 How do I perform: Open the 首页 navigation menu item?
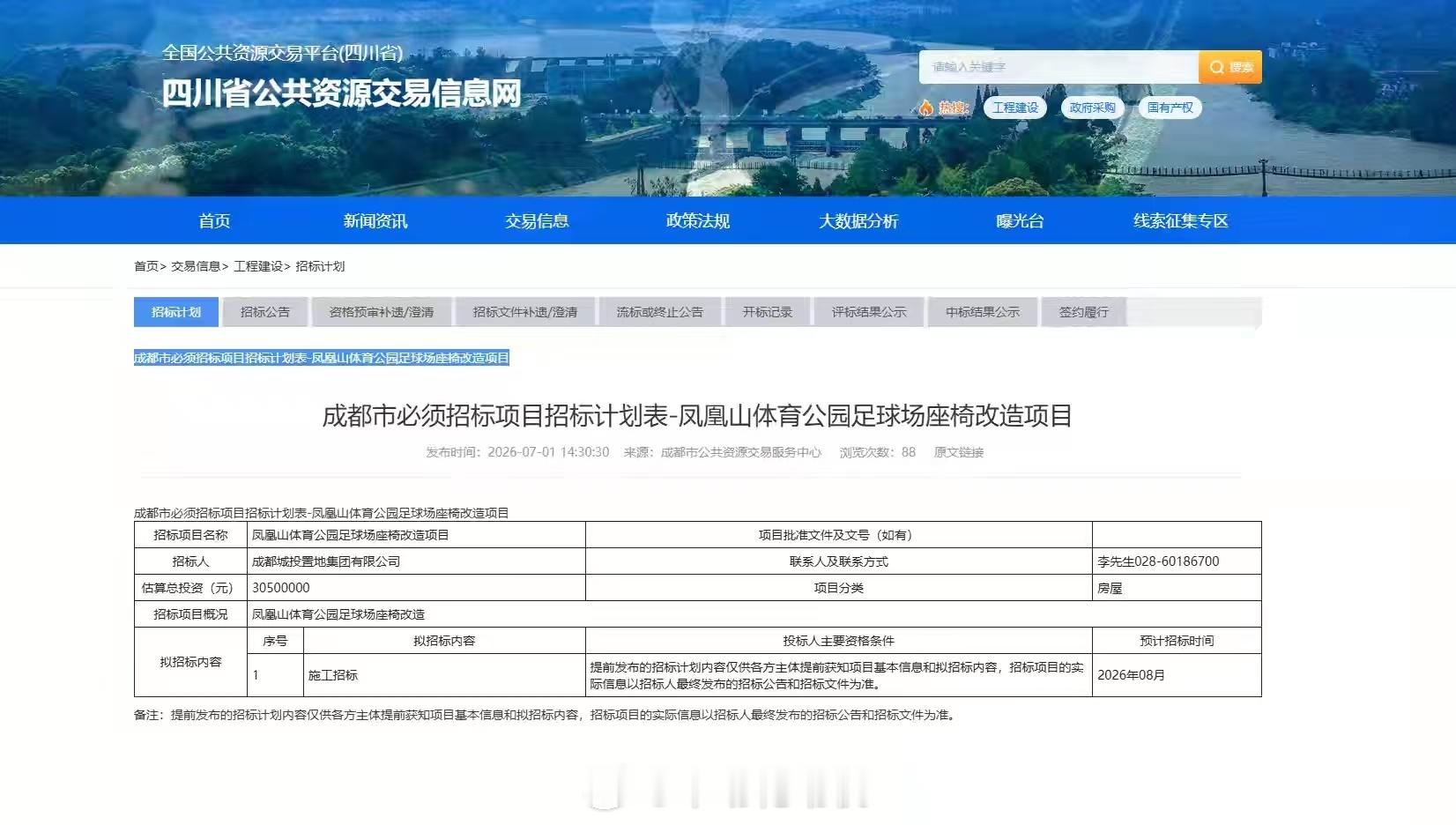point(214,220)
